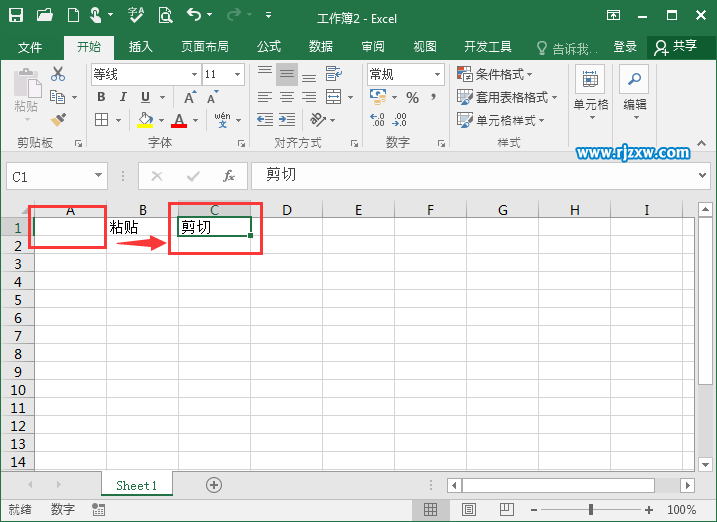717x522 pixels.
Task: Adjust the zoom slider handle
Action: pos(591,509)
